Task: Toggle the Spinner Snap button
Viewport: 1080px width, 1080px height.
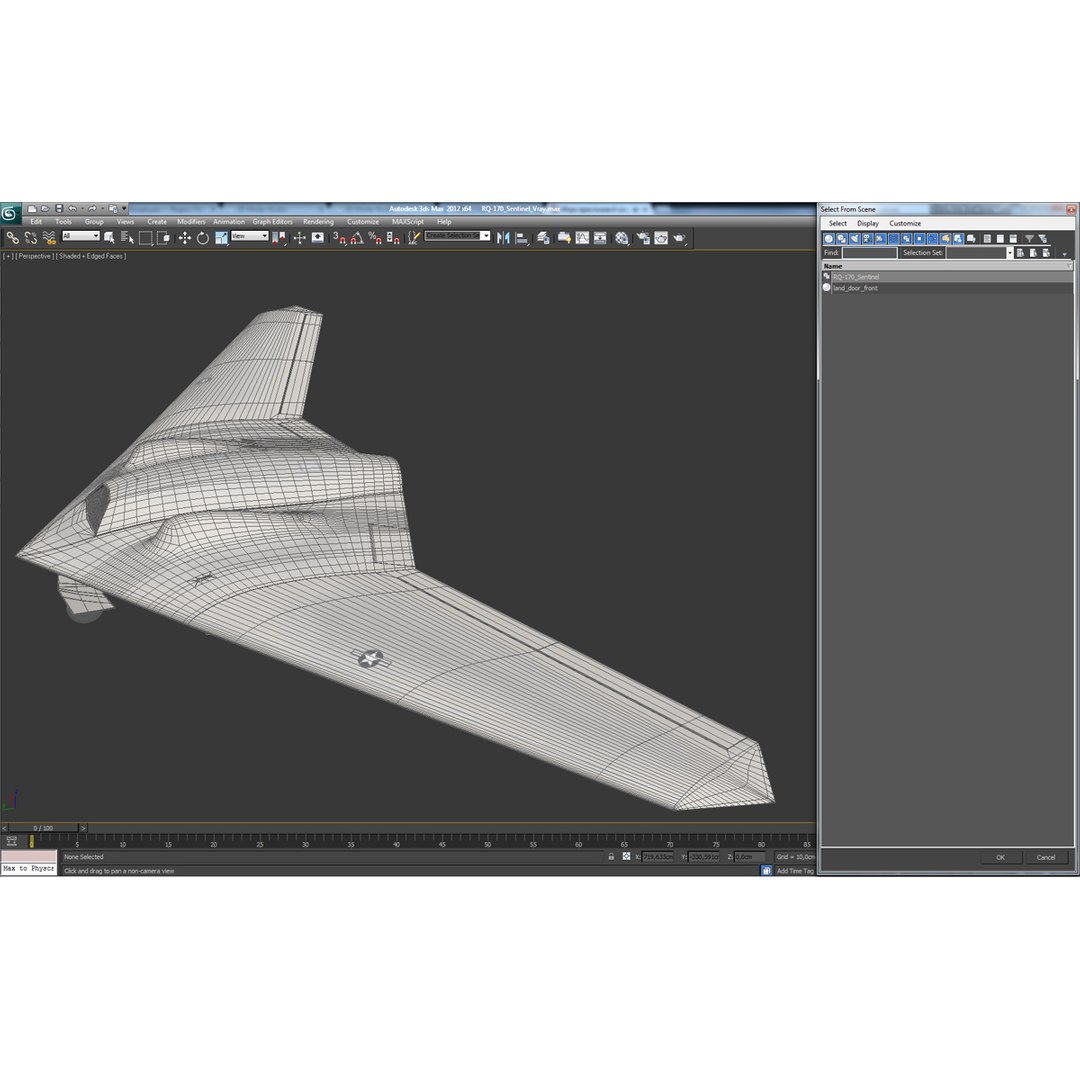Action: (393, 238)
